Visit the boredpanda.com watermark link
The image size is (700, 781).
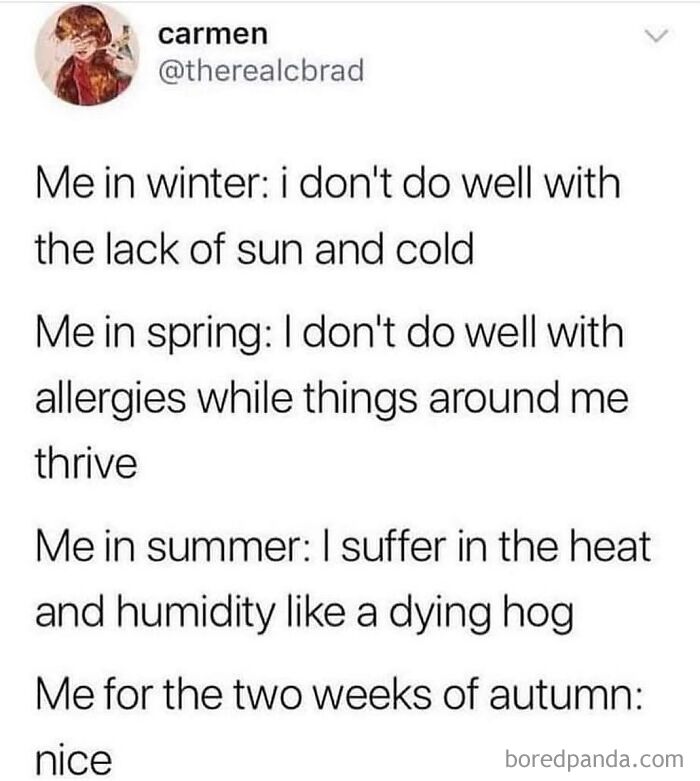click(594, 760)
